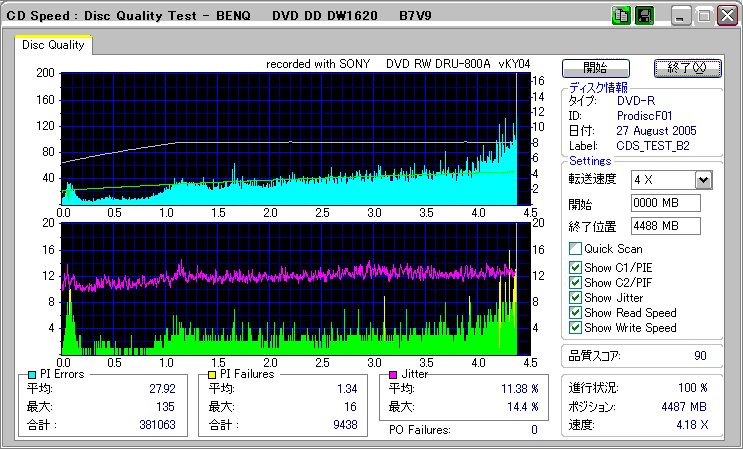Start the scan with the 開始 button
The image size is (743, 449).
point(596,68)
